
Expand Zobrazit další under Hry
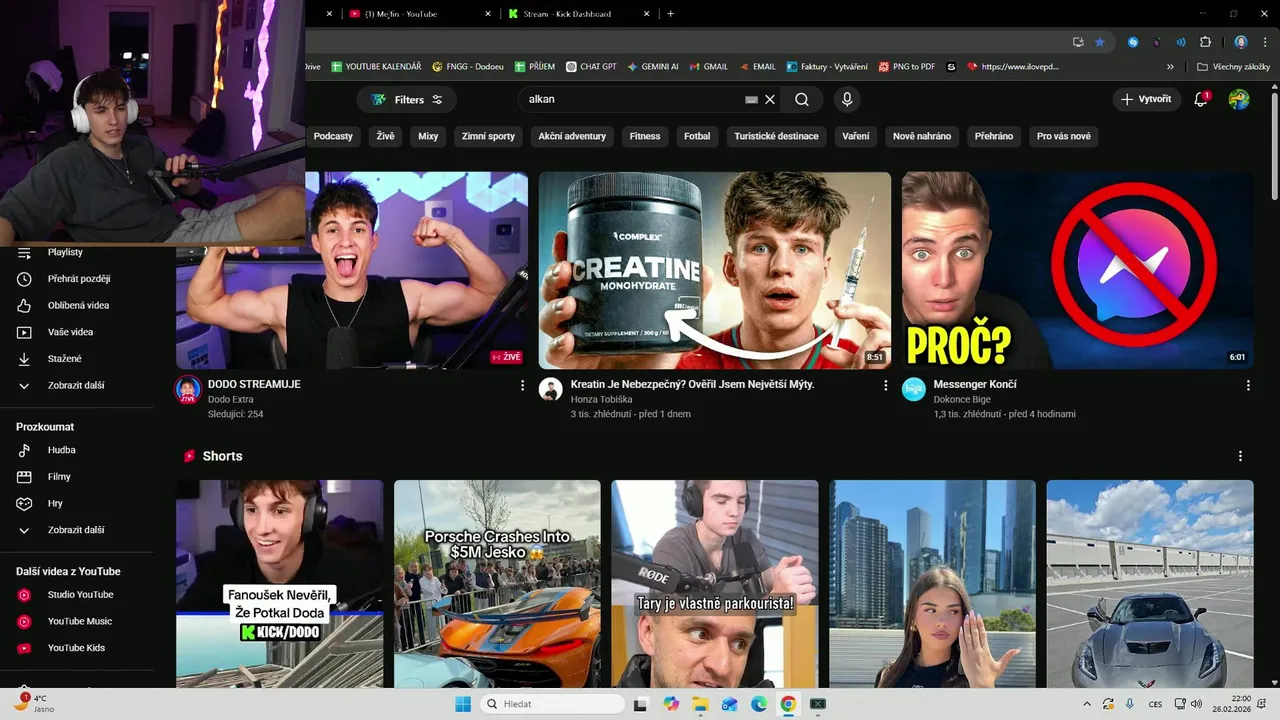pyautogui.click(x=77, y=530)
